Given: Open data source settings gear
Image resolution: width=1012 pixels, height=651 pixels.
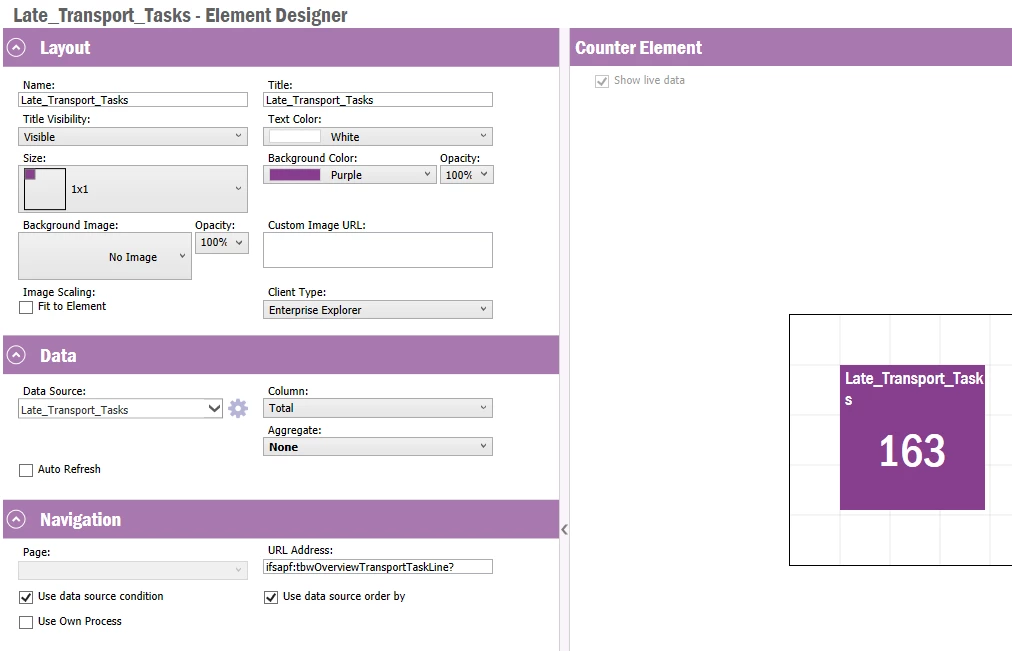Looking at the screenshot, I should pos(238,408).
